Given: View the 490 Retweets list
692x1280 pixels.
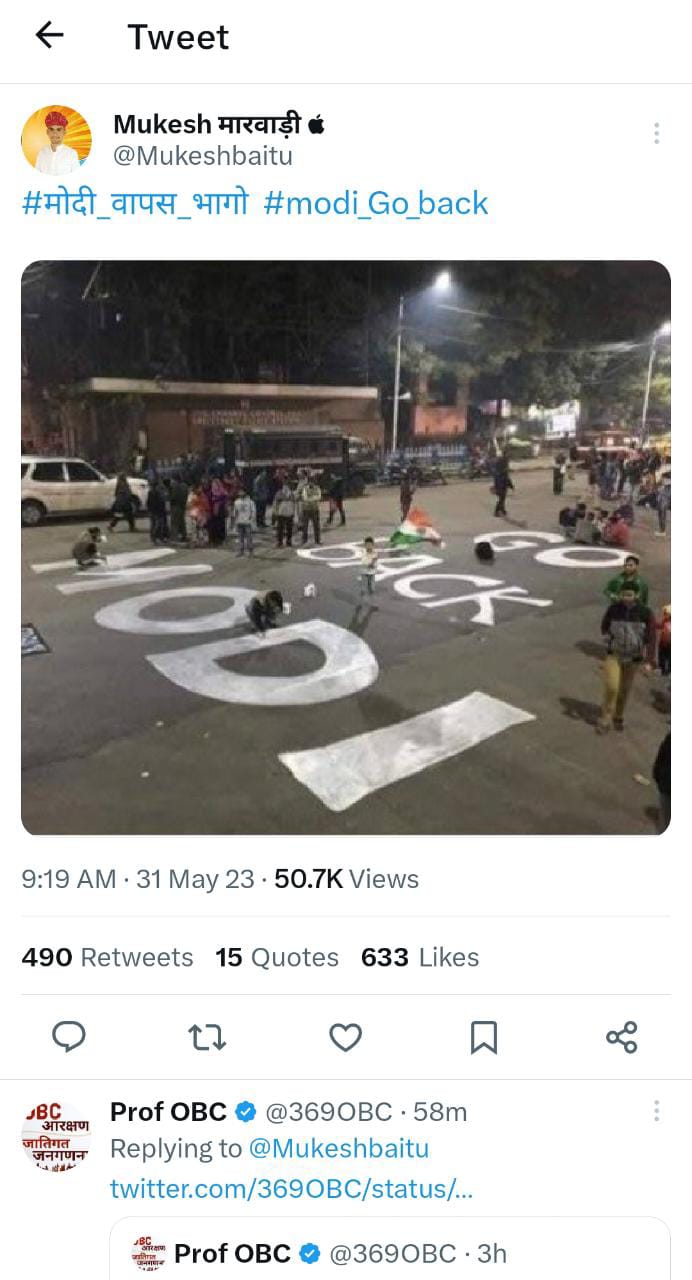Looking at the screenshot, I should pyautogui.click(x=107, y=957).
